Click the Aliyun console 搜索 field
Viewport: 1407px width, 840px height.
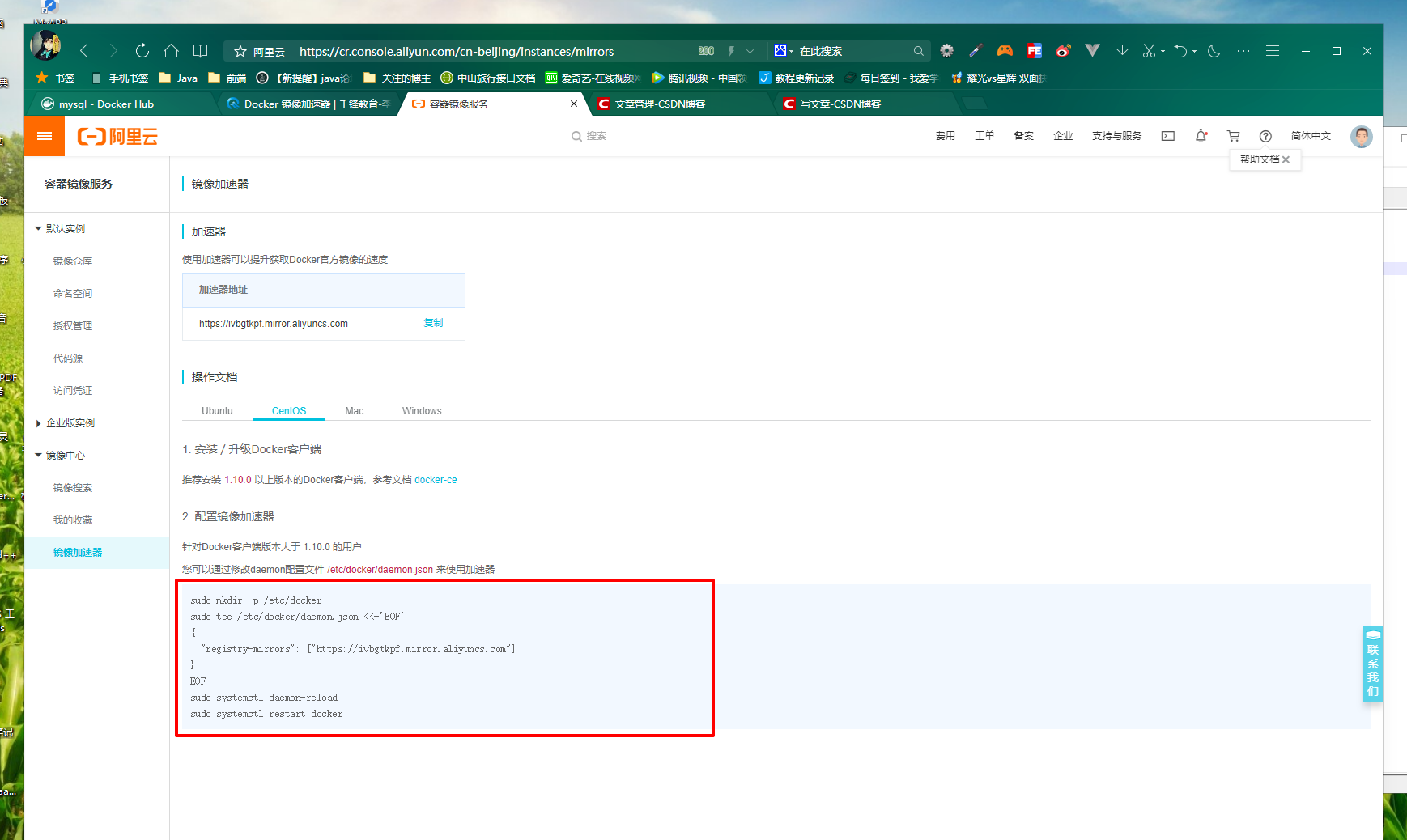(589, 136)
